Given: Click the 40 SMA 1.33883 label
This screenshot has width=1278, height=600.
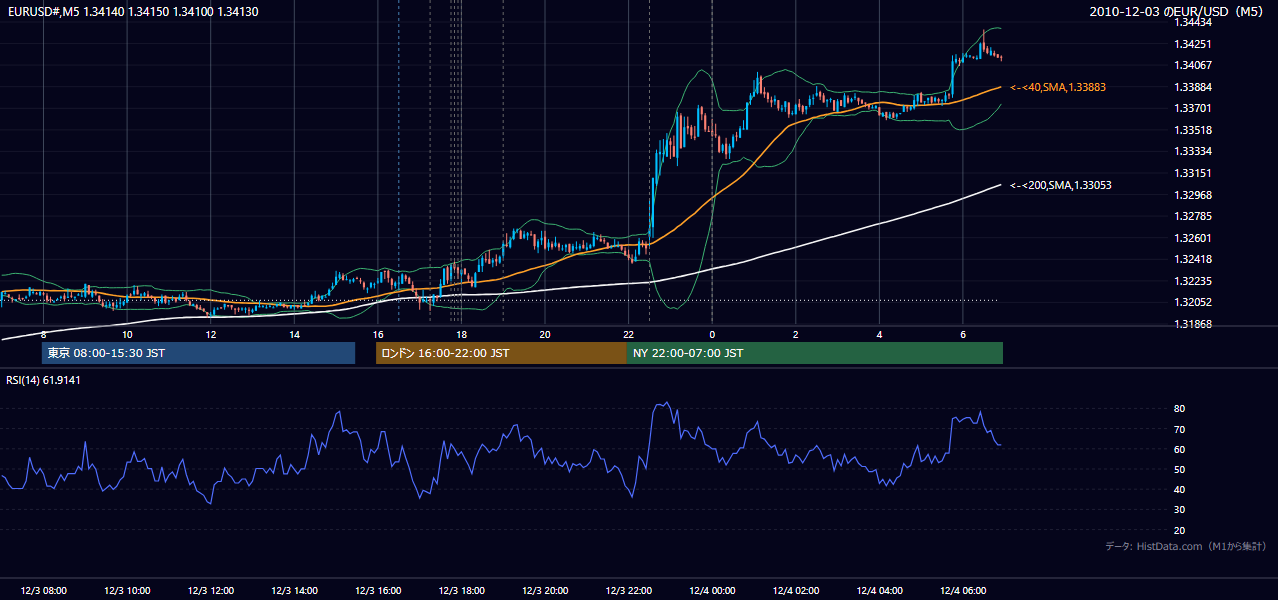Looking at the screenshot, I should coord(1058,88).
